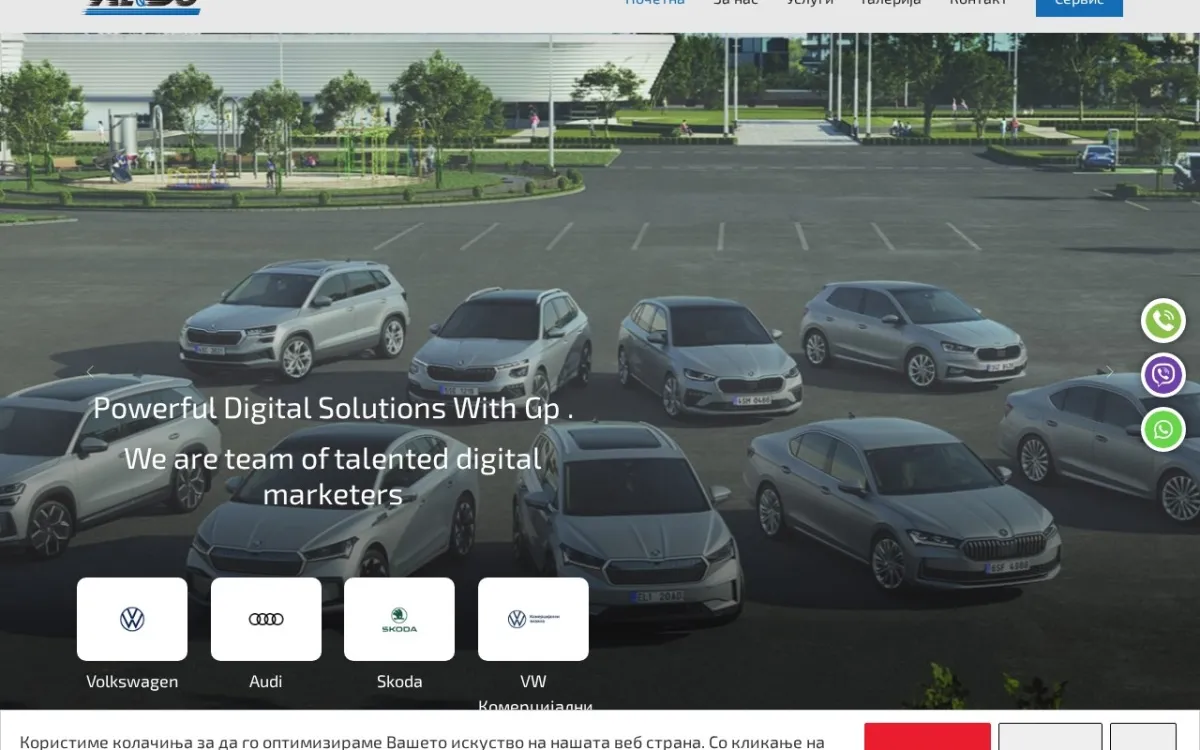
Task: Choose the Audi four-rings logo card
Action: point(266,619)
